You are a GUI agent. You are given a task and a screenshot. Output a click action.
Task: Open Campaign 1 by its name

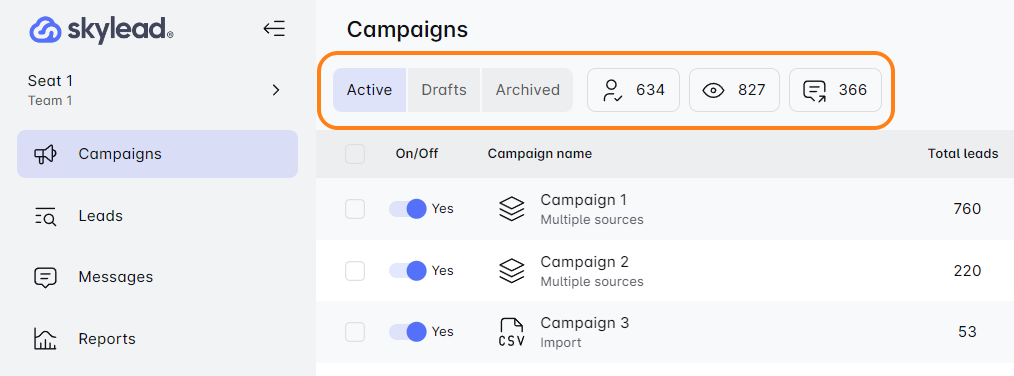(x=584, y=199)
